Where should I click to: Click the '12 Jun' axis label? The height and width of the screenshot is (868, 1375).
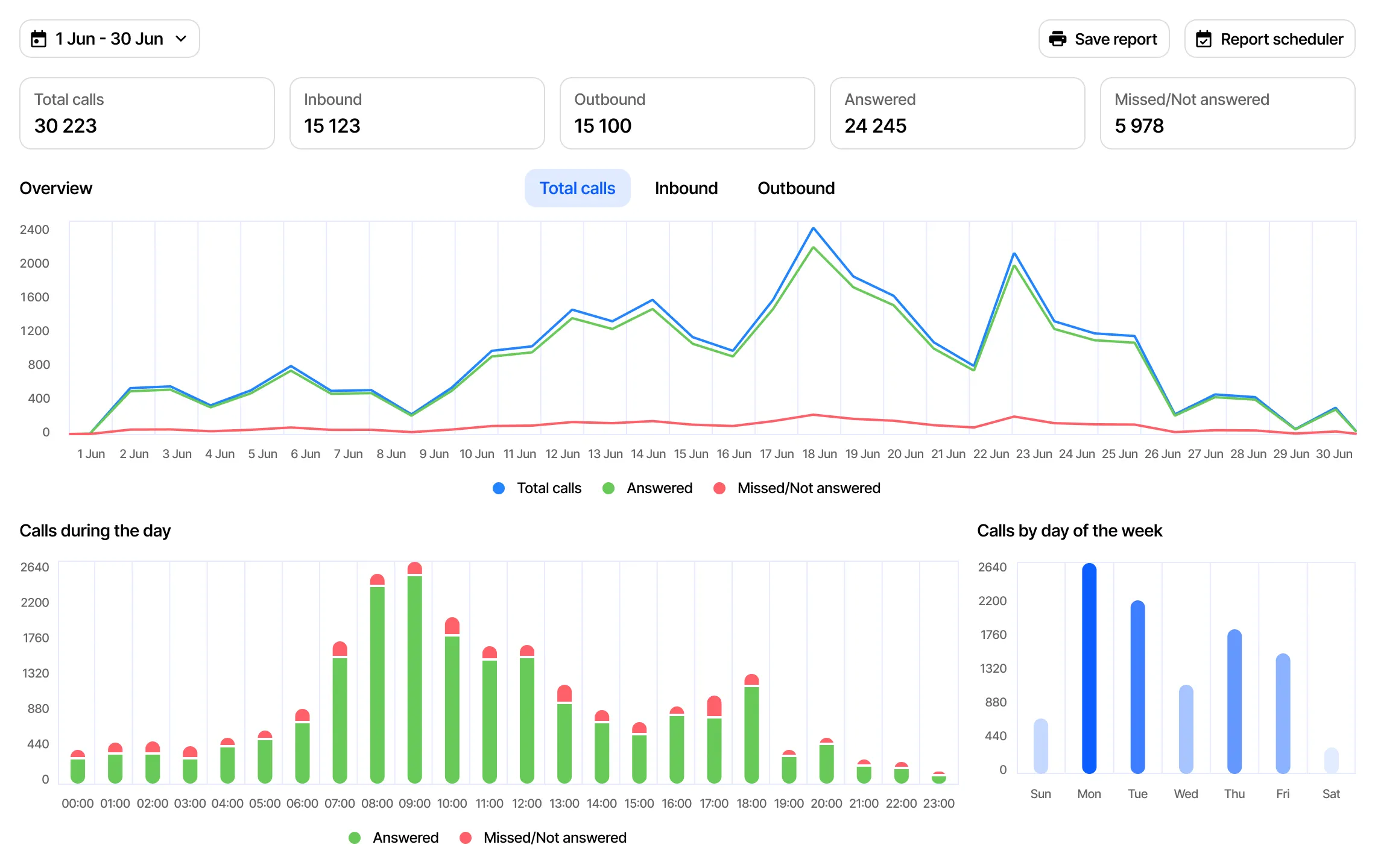tap(562, 454)
